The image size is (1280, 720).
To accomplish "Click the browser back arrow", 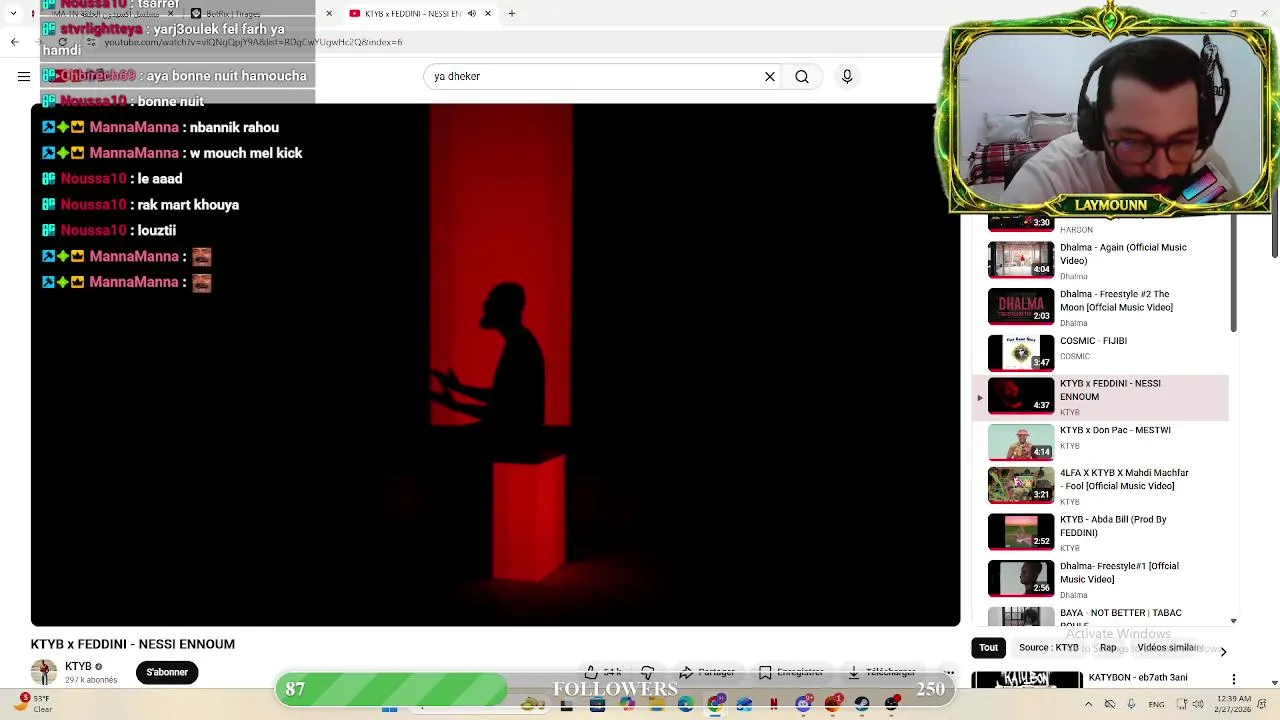I will click(14, 42).
